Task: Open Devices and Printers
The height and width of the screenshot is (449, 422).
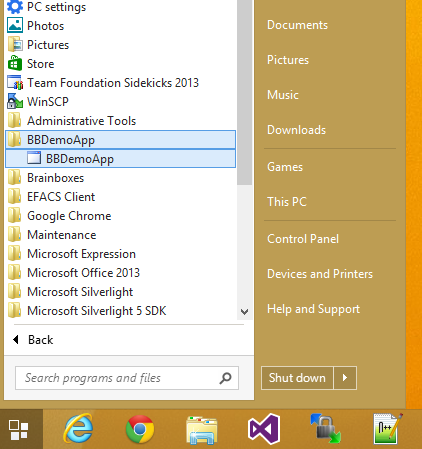Action: pyautogui.click(x=320, y=274)
